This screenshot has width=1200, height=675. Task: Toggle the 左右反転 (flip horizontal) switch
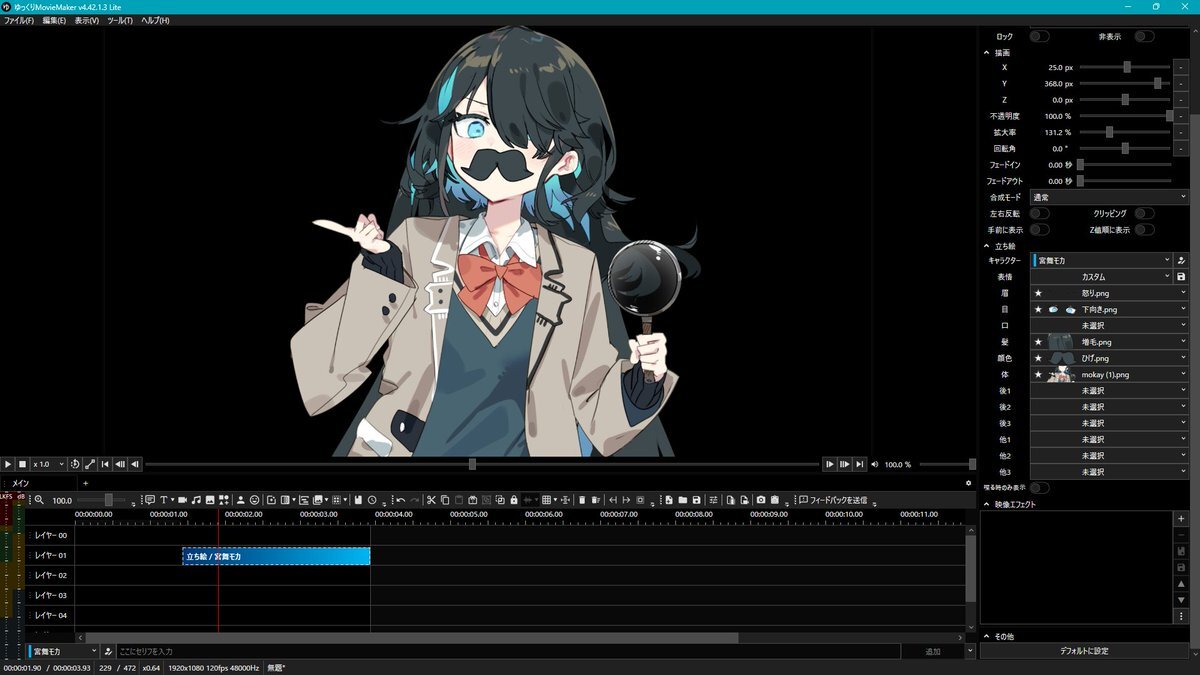(1039, 213)
